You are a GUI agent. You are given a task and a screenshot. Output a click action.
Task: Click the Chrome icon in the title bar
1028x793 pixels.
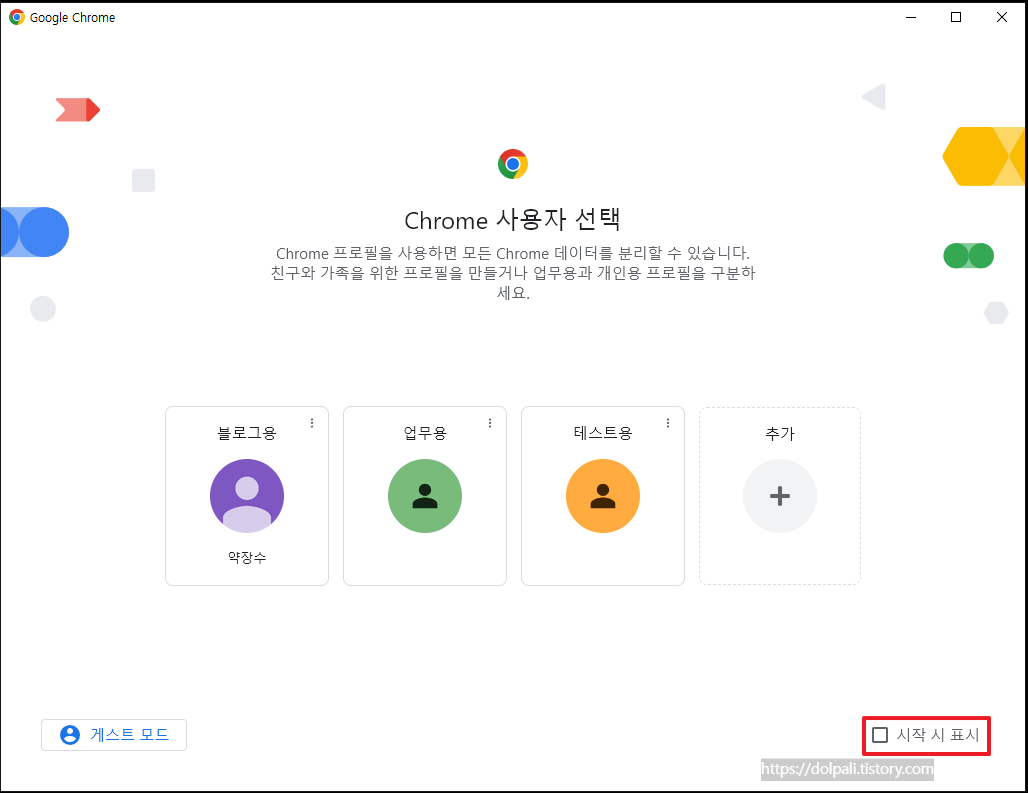16,17
